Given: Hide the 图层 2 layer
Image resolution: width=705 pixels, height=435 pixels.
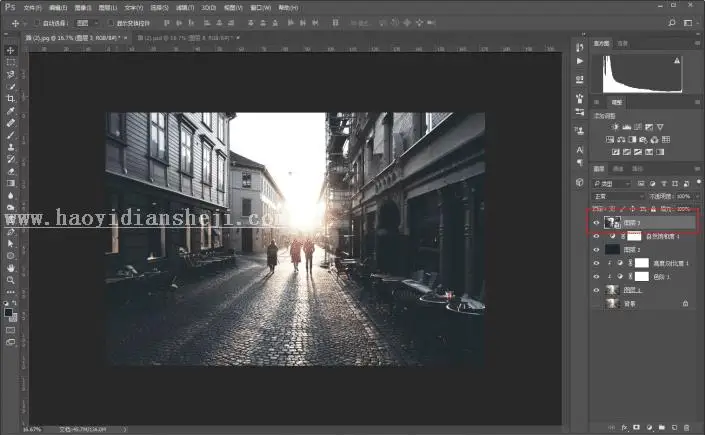Looking at the screenshot, I should tap(597, 250).
